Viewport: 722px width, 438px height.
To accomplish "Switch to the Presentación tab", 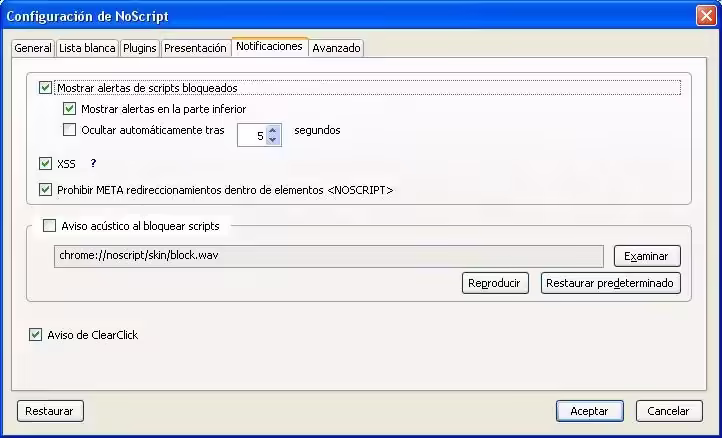I will pos(195,48).
